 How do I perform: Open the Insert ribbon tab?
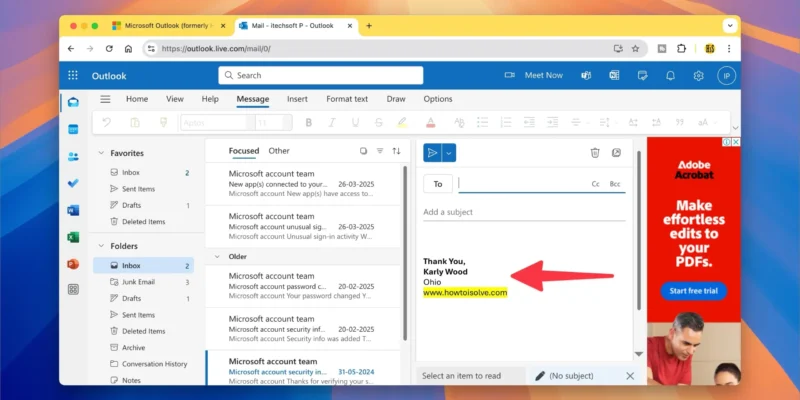tap(297, 99)
